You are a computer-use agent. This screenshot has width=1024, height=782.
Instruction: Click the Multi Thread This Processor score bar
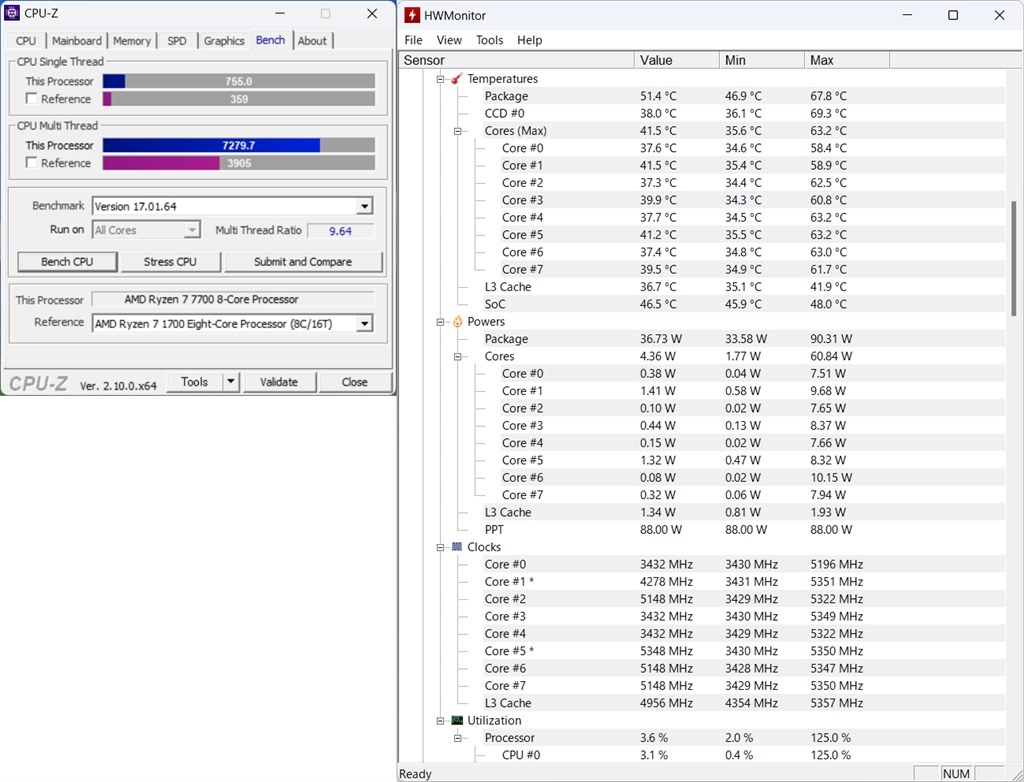tap(239, 145)
